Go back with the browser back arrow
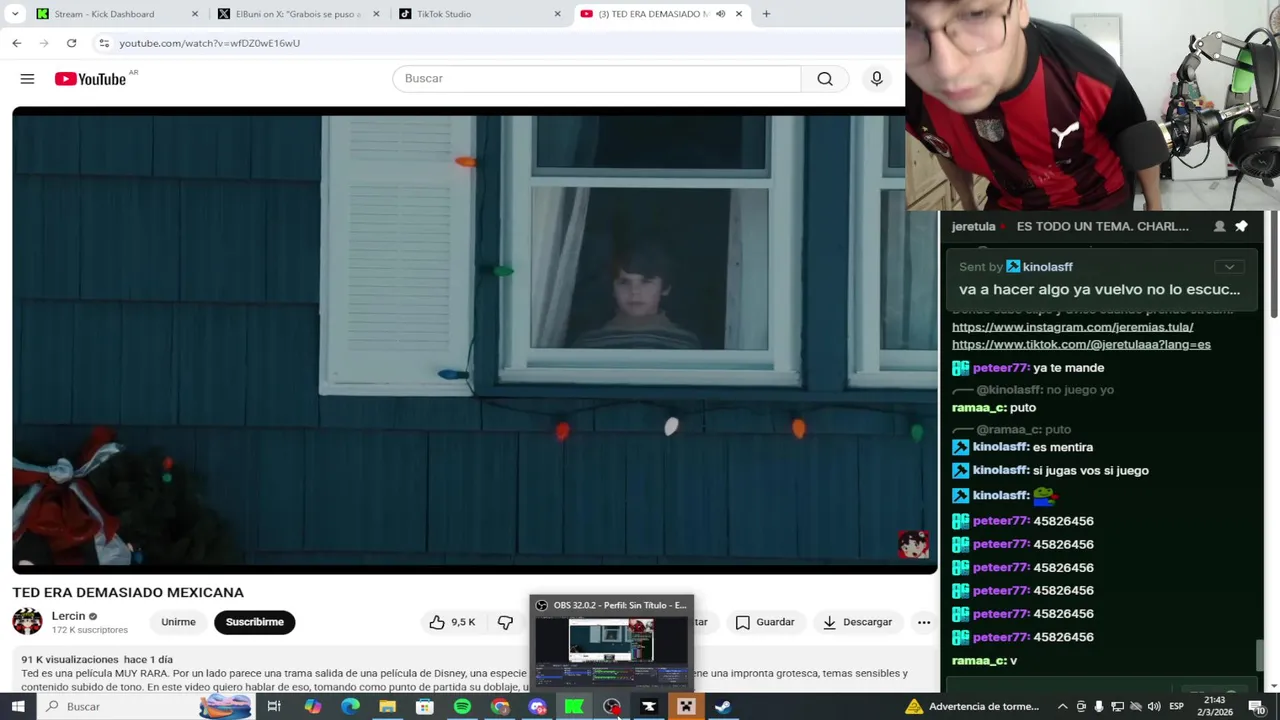Image resolution: width=1280 pixels, height=720 pixels. click(x=17, y=43)
